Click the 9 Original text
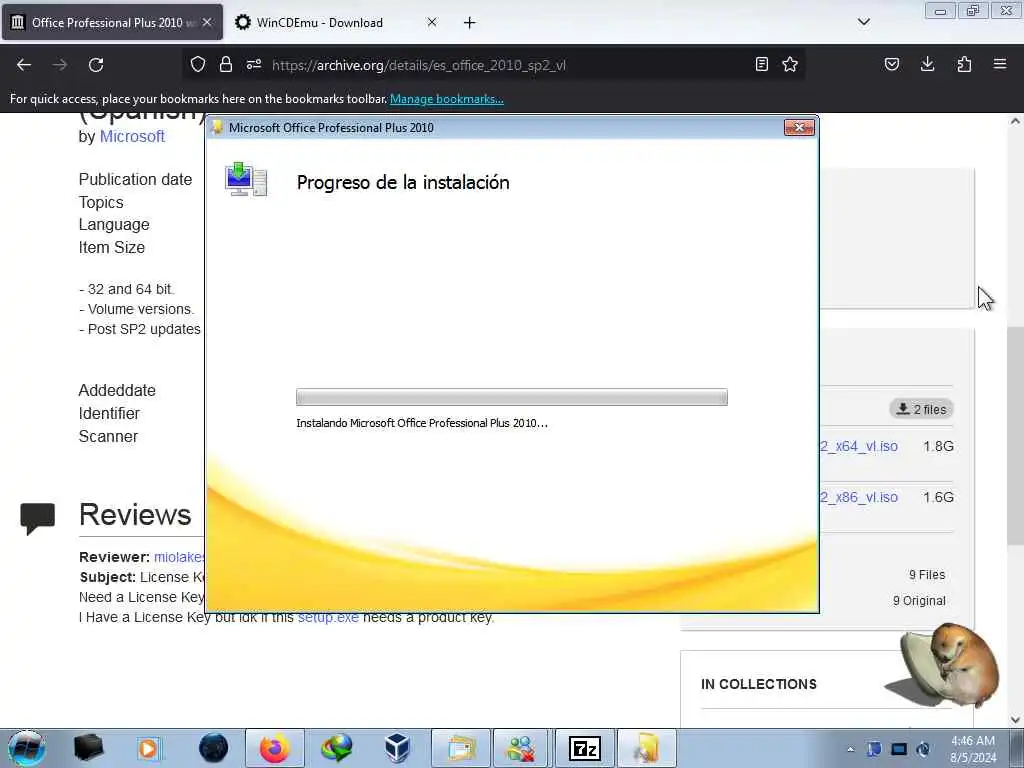 pyautogui.click(x=919, y=601)
